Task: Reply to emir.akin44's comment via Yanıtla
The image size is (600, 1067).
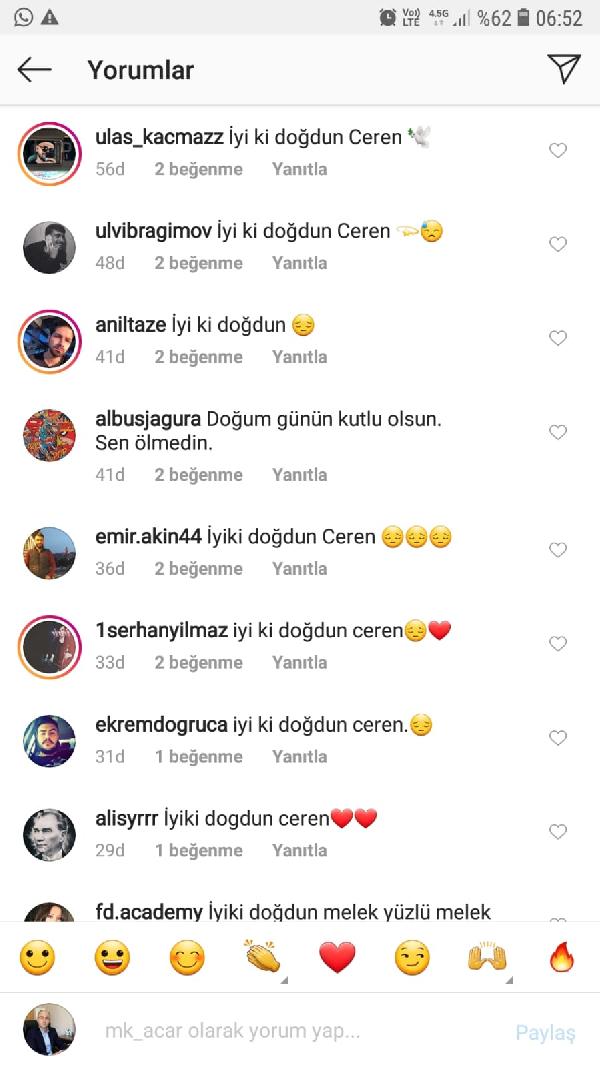Action: 299,568
